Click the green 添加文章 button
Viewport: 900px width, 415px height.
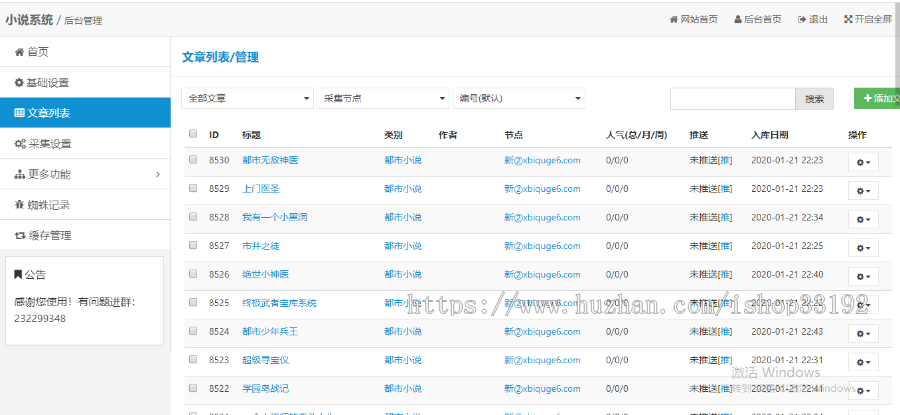click(877, 99)
